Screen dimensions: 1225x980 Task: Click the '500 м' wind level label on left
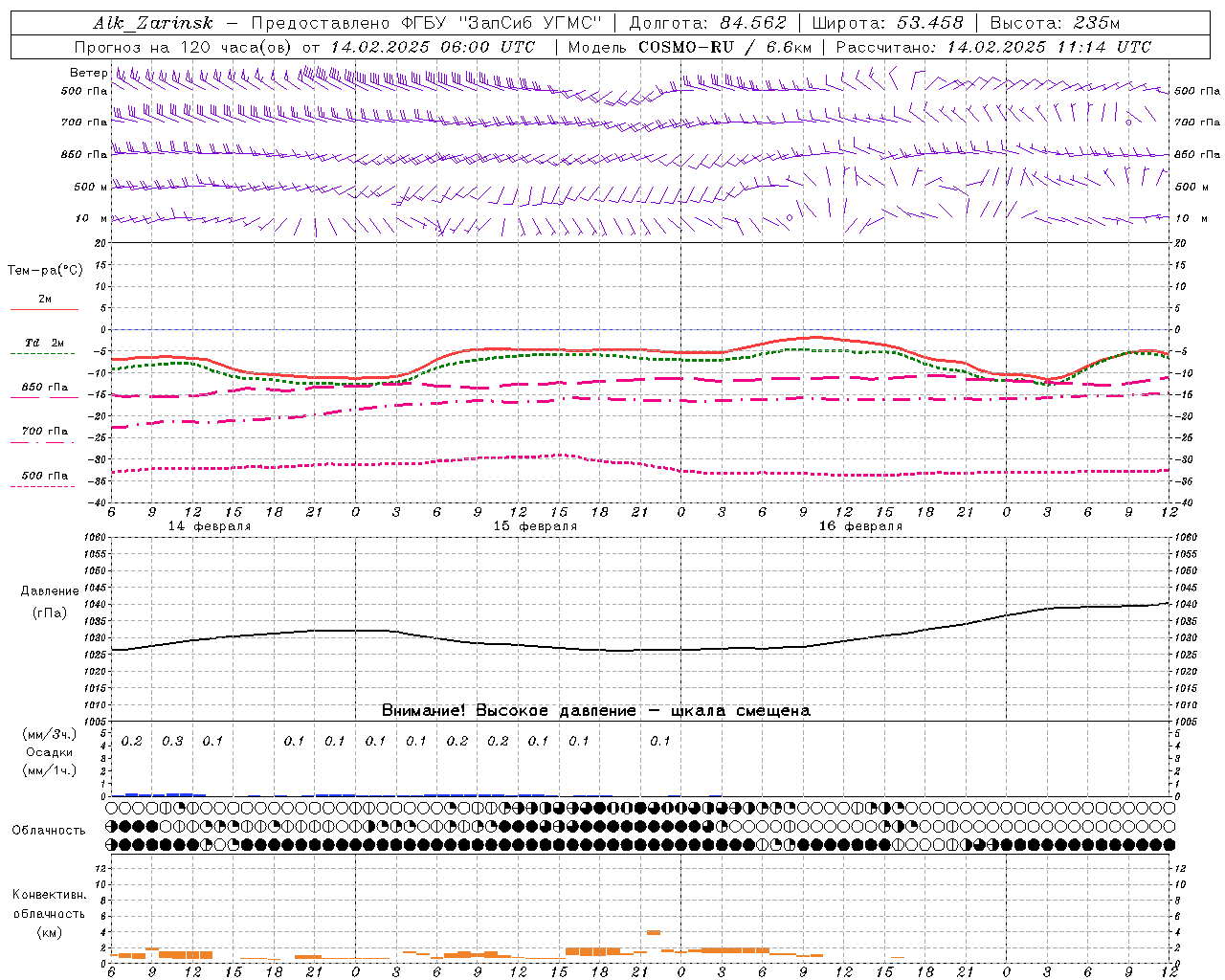point(92,187)
